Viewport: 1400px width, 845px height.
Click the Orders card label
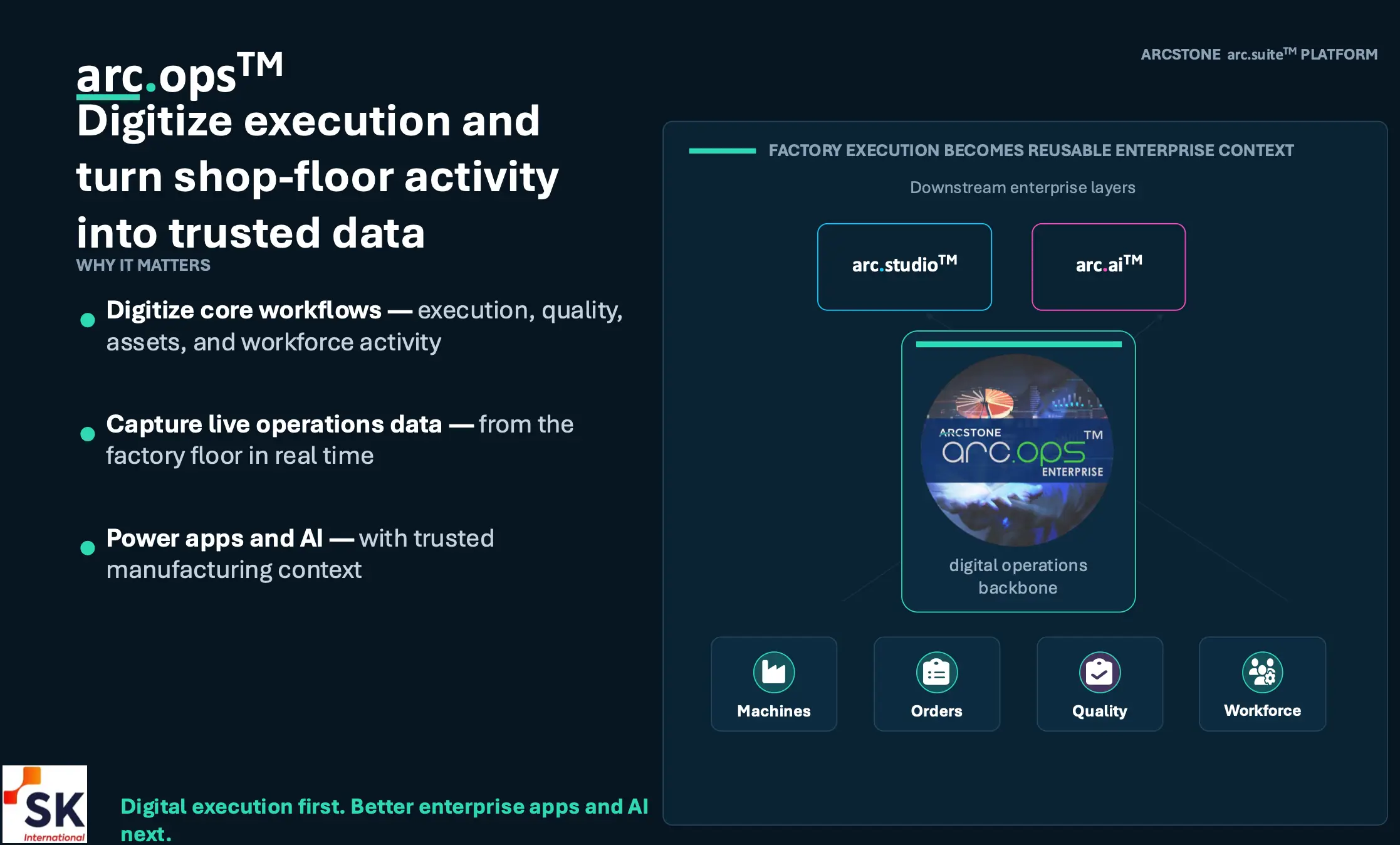click(x=937, y=711)
